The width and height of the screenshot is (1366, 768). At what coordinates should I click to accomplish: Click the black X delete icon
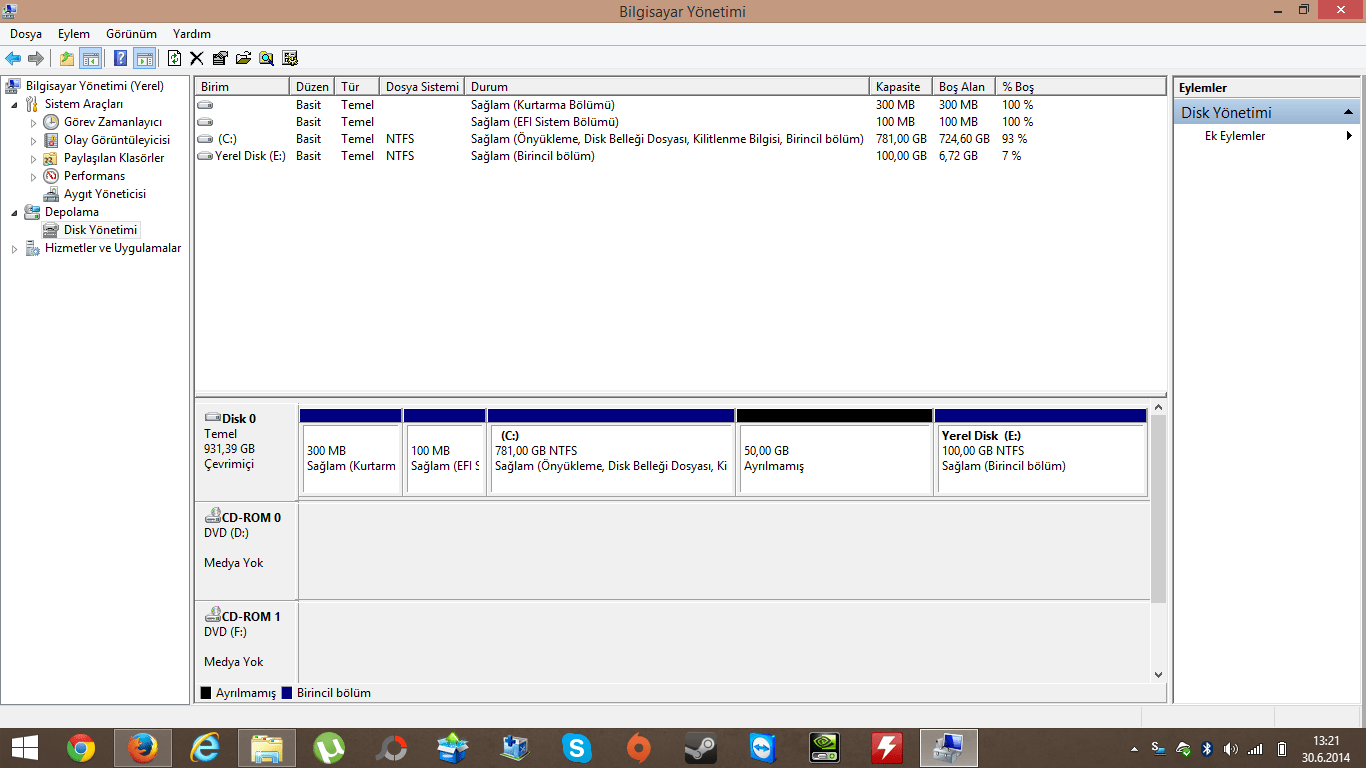(x=197, y=58)
